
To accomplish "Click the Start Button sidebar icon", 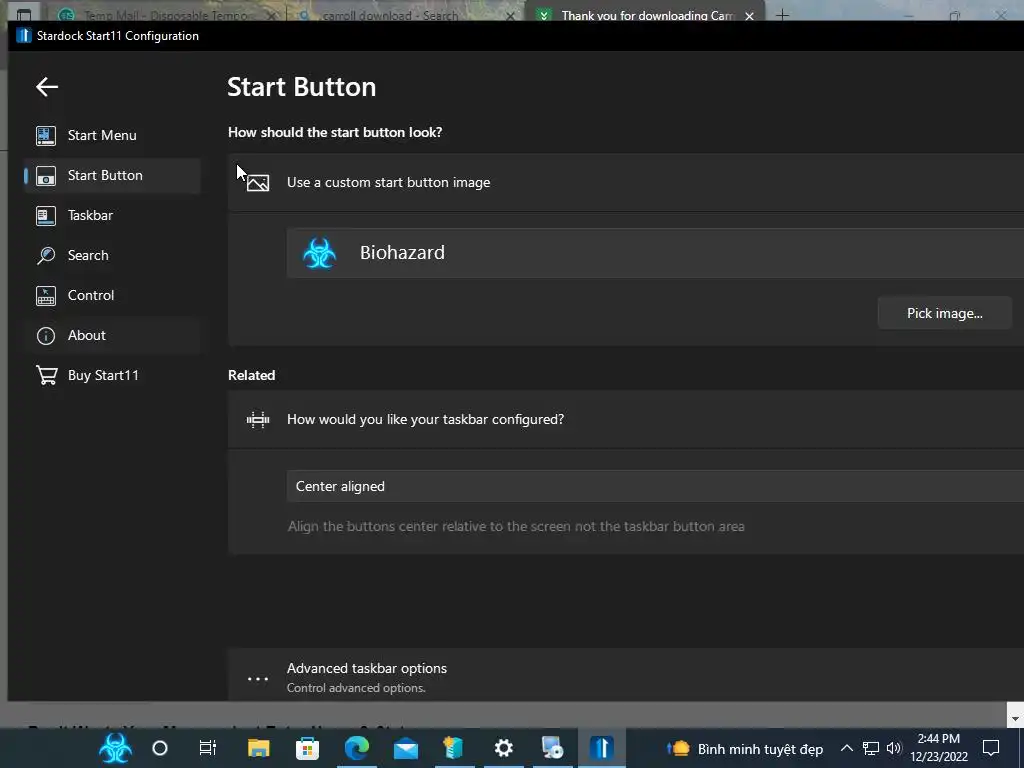I will [46, 175].
